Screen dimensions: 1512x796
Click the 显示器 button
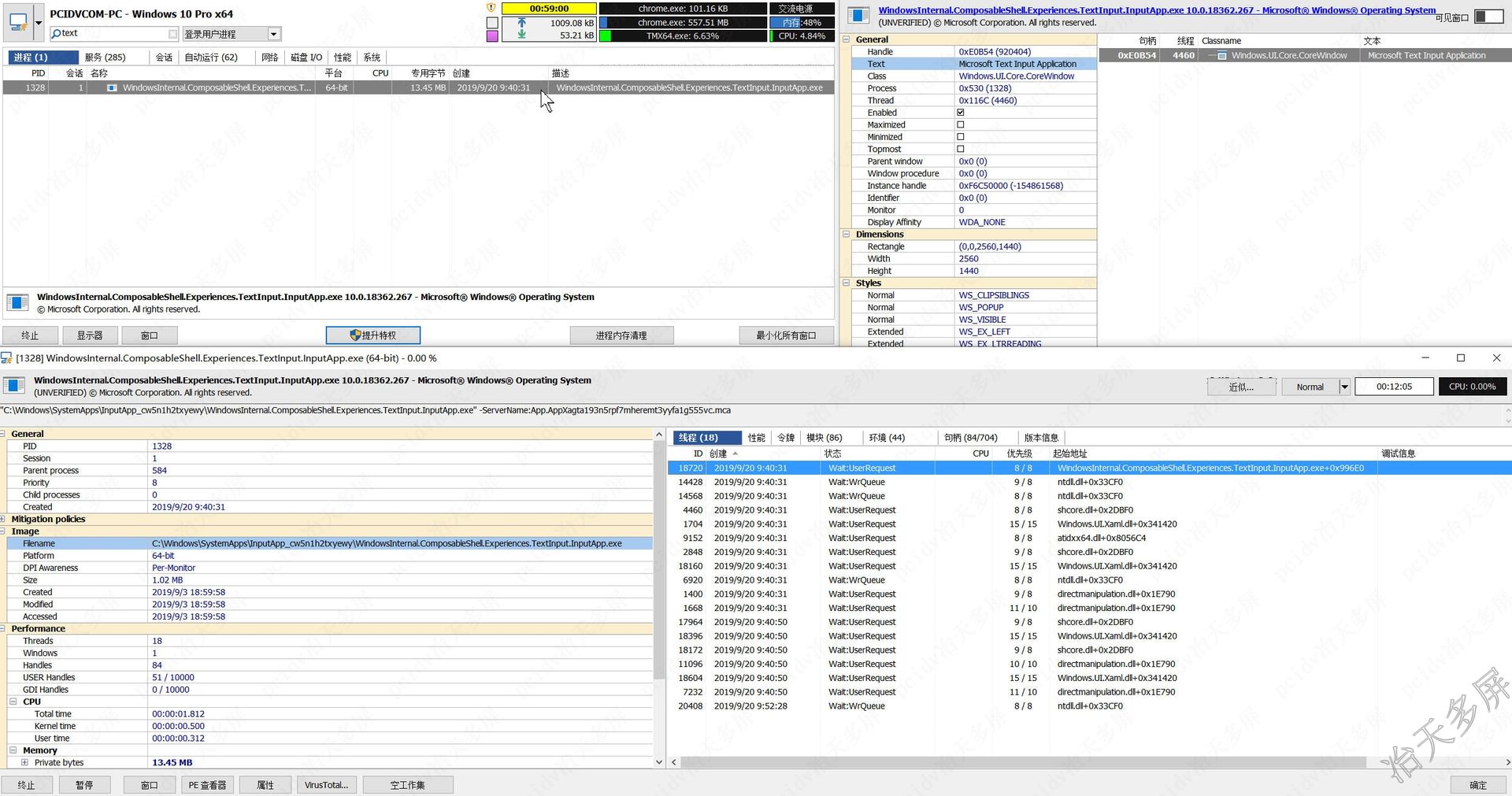click(x=90, y=335)
